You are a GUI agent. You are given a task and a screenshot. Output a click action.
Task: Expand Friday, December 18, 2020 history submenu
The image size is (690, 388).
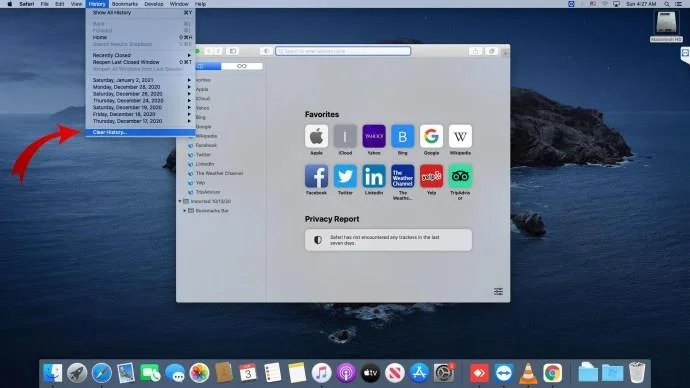140,114
